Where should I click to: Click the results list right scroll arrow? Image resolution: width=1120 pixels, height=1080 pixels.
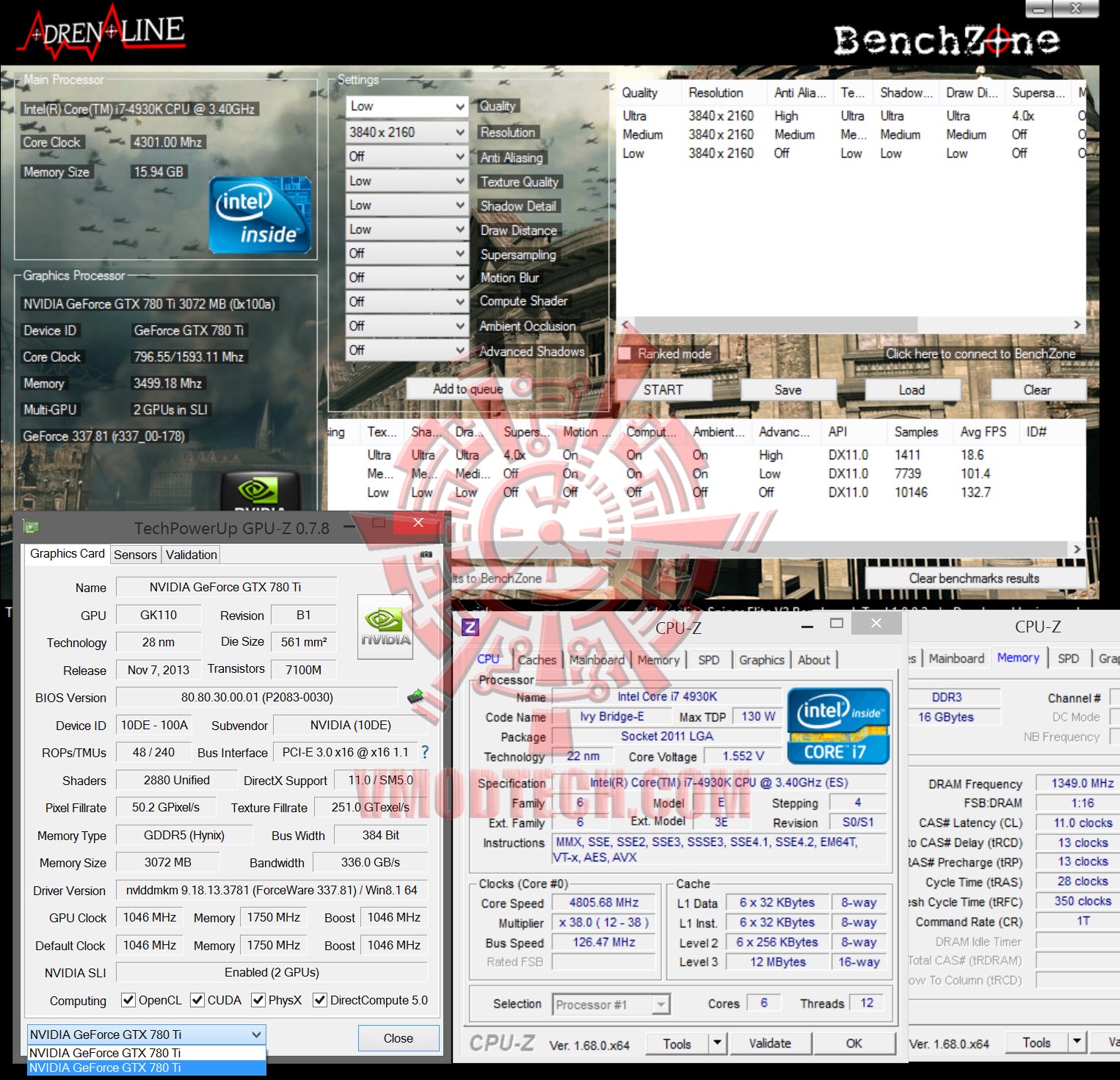(x=1077, y=549)
